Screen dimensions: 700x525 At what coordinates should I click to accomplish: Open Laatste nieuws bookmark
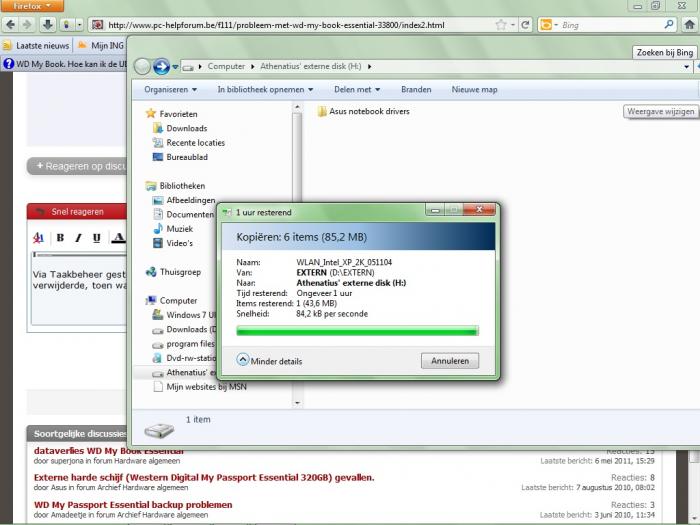click(37, 46)
